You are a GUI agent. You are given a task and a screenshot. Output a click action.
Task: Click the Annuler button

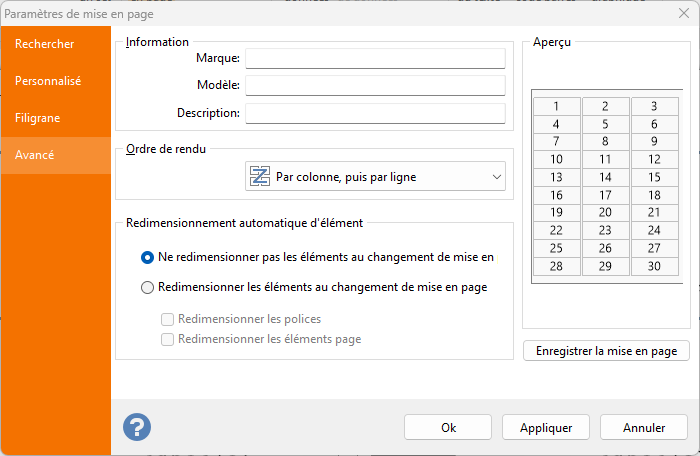(x=644, y=427)
